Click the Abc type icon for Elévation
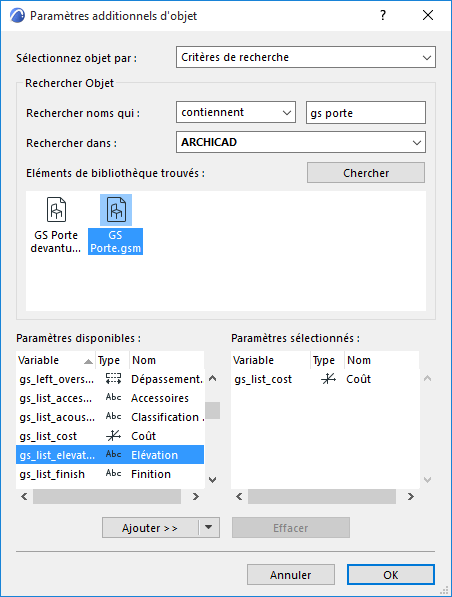This screenshot has height=597, width=452. click(x=113, y=454)
